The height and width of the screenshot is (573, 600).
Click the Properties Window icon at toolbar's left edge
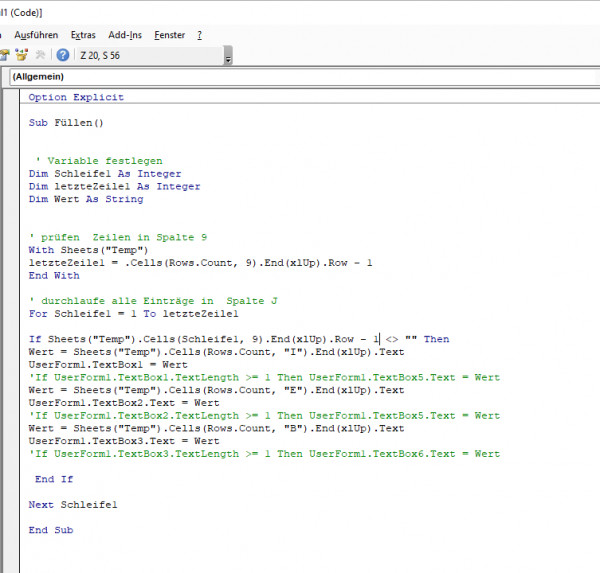pos(5,55)
